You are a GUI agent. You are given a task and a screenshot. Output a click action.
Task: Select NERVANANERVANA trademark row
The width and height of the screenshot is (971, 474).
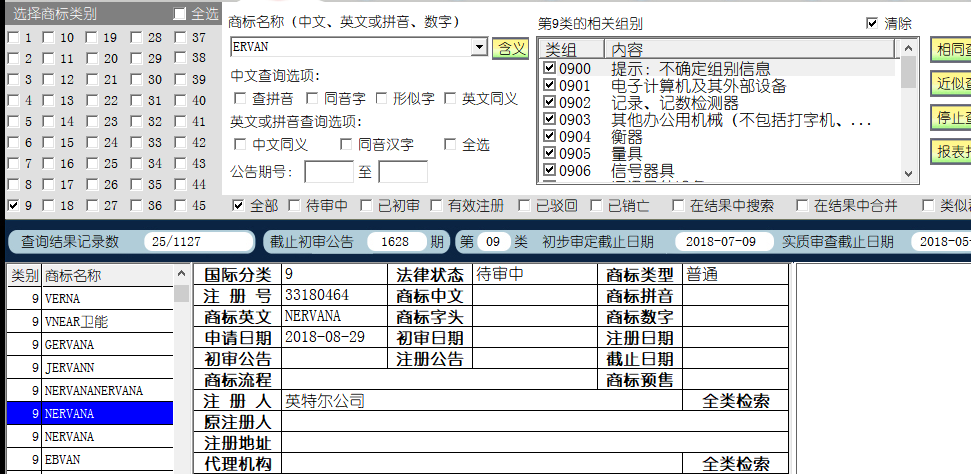click(x=90, y=390)
